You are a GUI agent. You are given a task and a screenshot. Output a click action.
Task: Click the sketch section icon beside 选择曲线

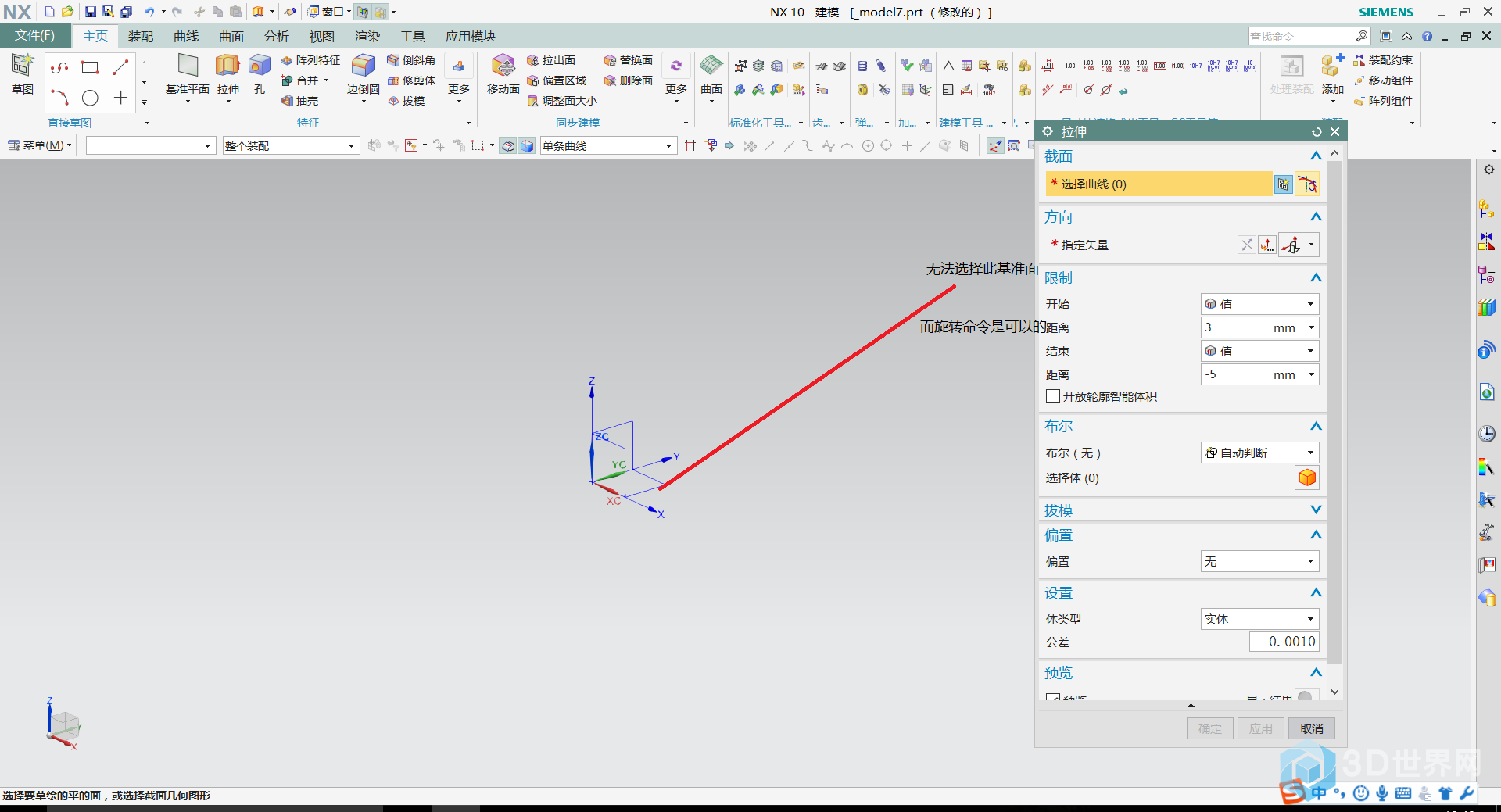tap(1283, 184)
